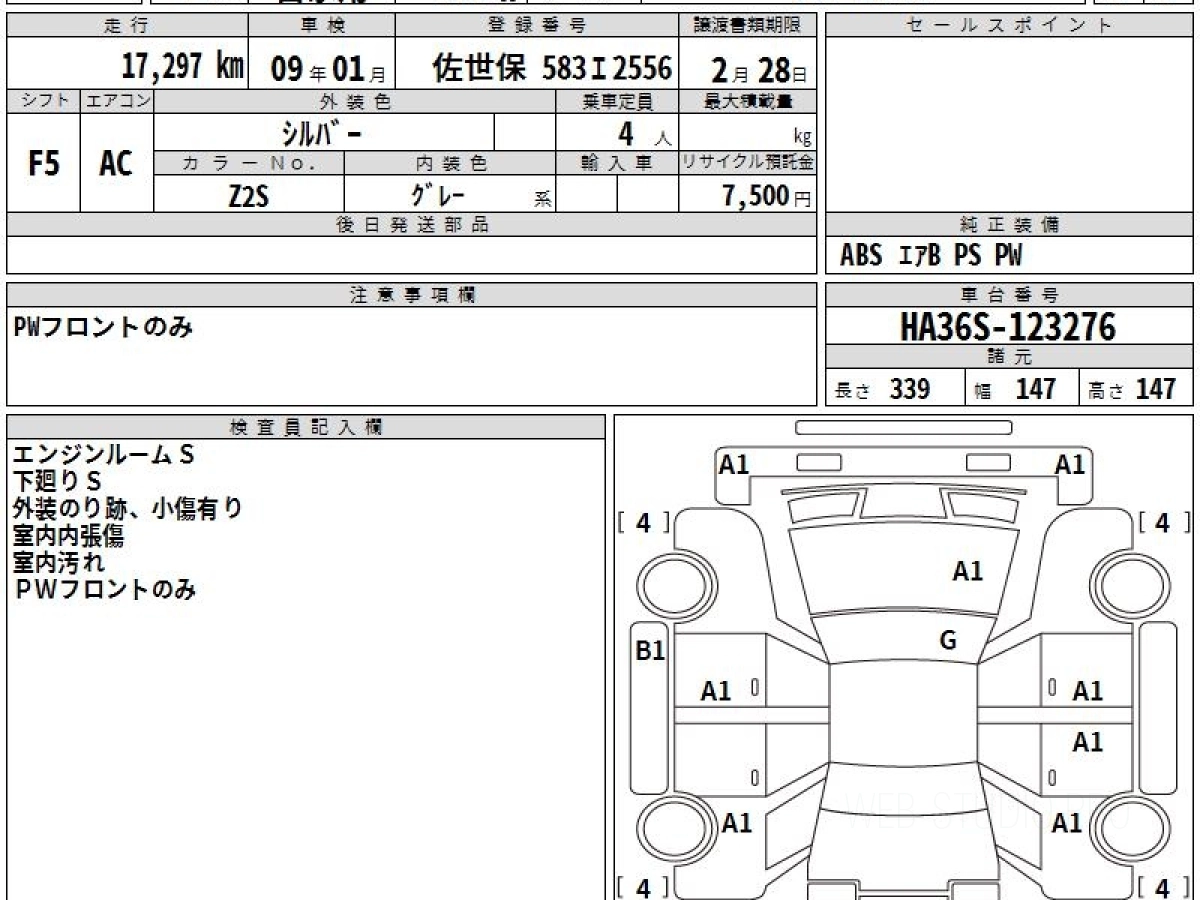
Task: Select the A1 mark on the hood
Action: [x=967, y=572]
